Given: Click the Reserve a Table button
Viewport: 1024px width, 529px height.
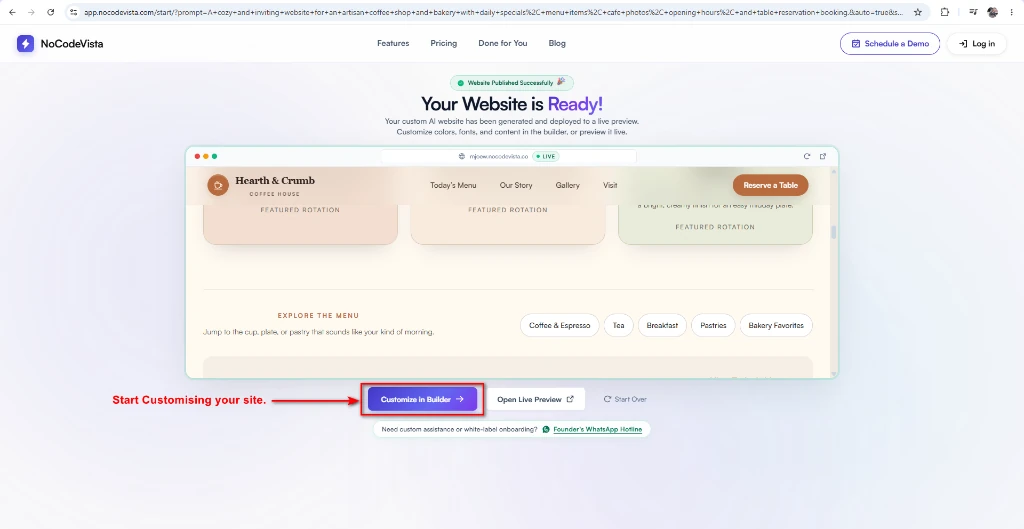Looking at the screenshot, I should click(770, 185).
